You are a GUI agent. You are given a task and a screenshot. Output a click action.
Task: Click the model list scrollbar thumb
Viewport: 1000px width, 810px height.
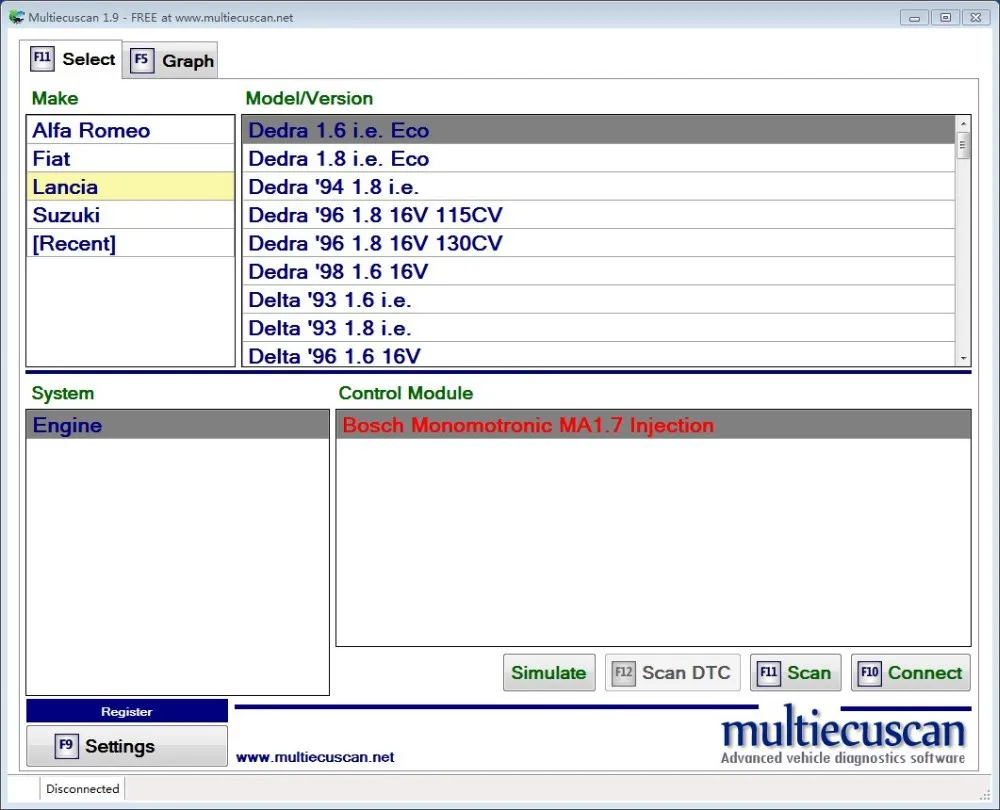tap(963, 145)
